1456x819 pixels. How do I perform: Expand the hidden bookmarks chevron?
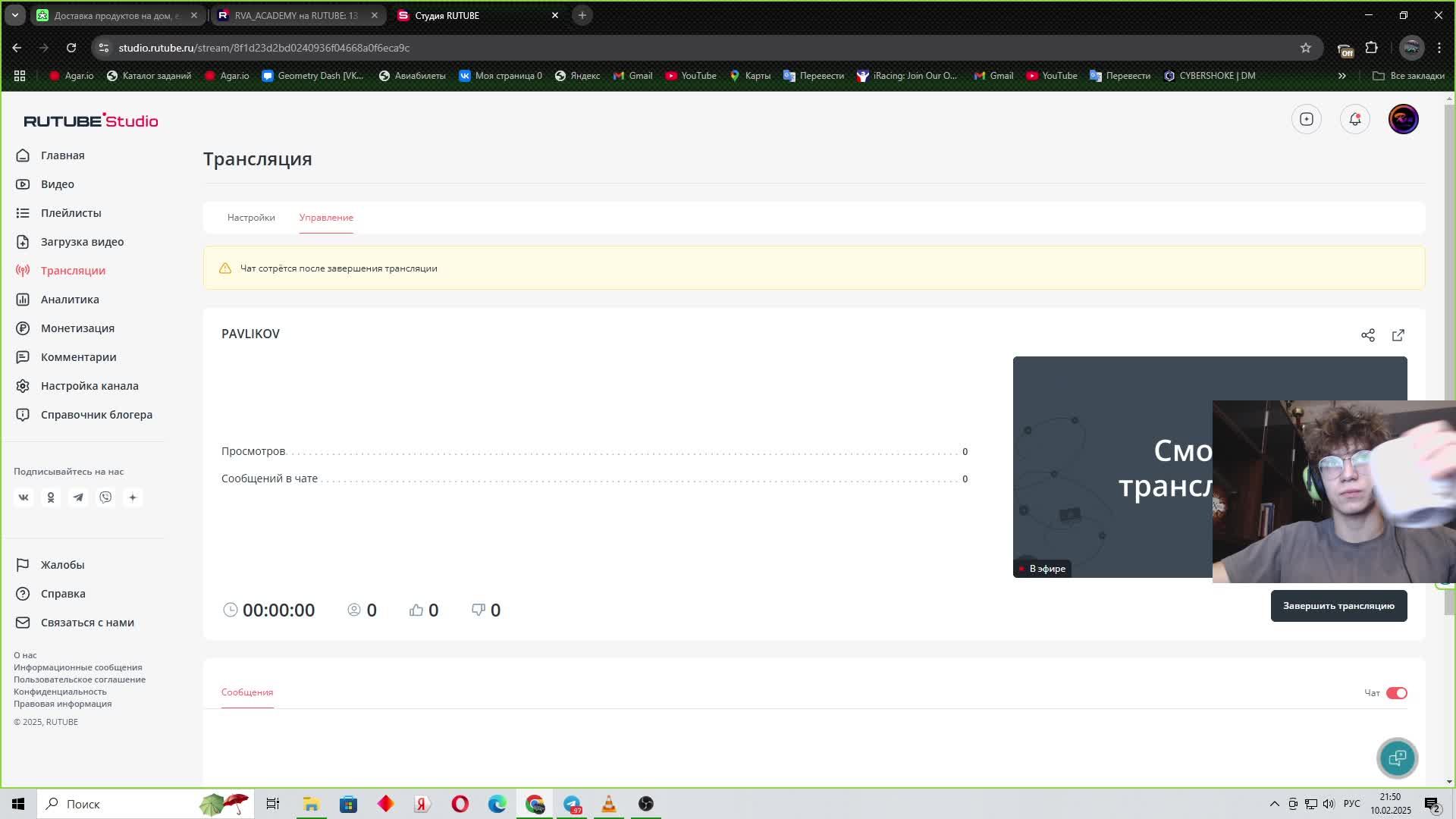tap(1341, 76)
